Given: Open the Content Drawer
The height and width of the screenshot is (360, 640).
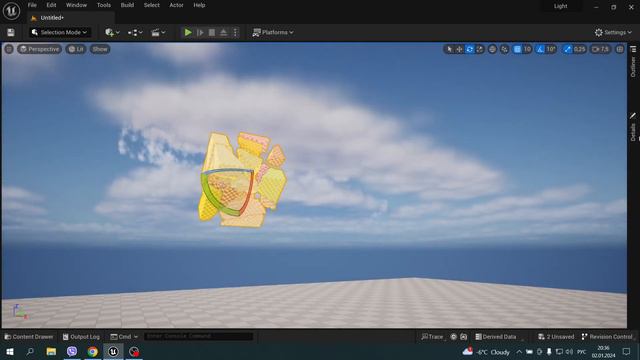Looking at the screenshot, I should tap(29, 337).
